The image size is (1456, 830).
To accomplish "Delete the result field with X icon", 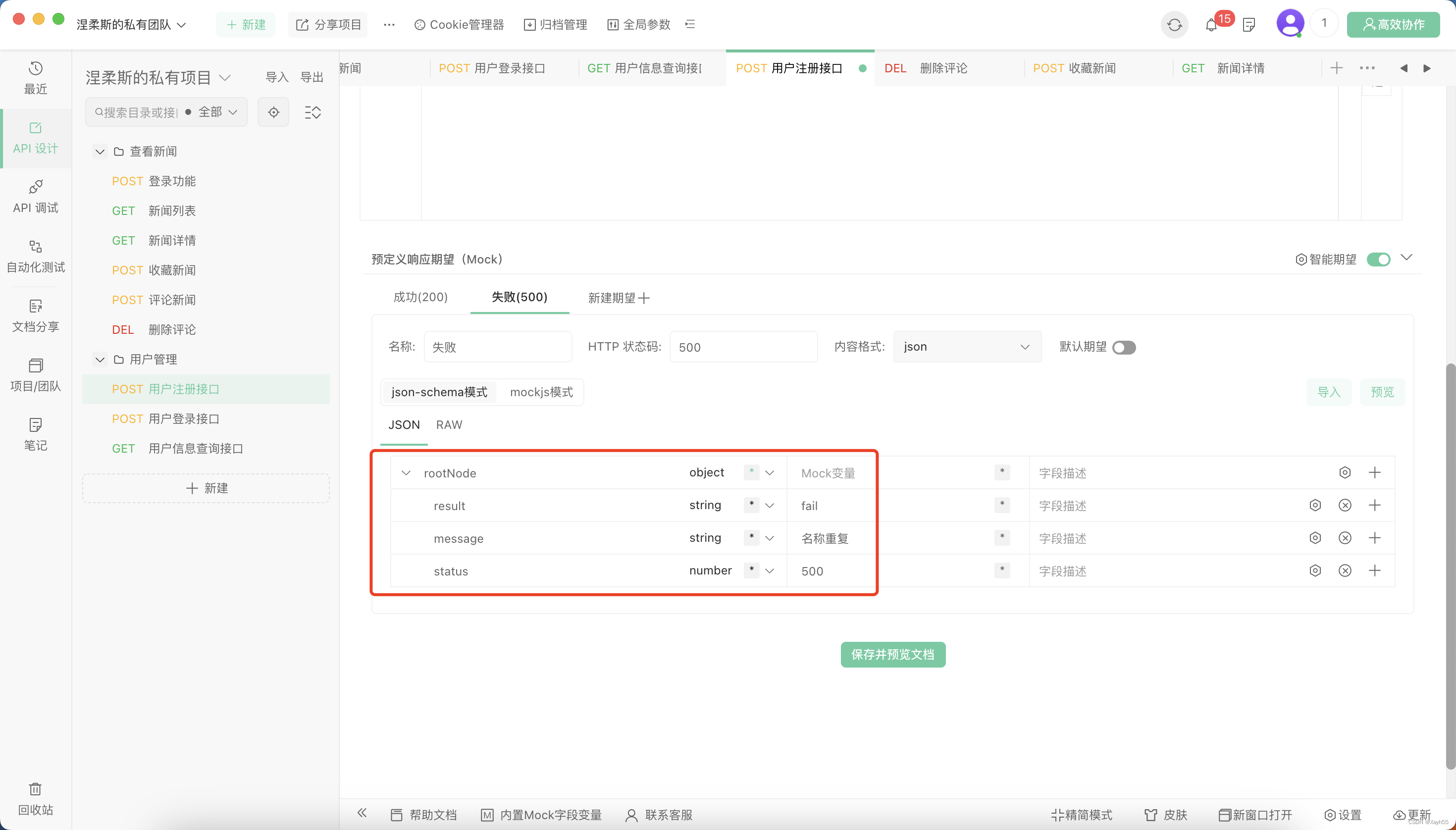I will click(1345, 505).
